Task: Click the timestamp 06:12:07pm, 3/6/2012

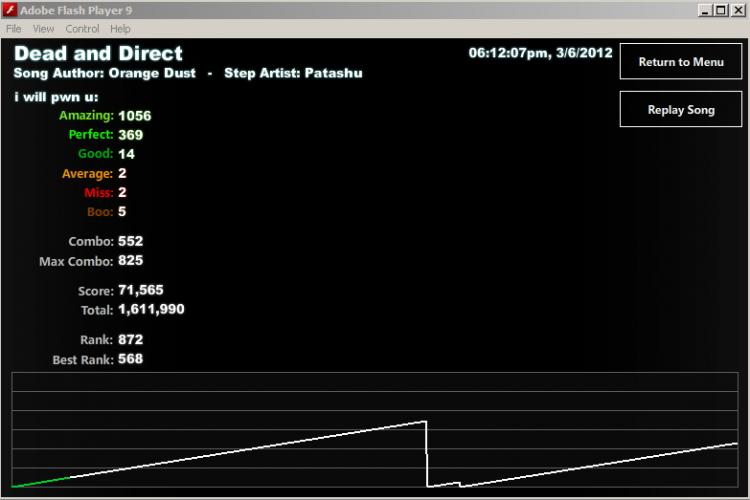Action: 540,53
